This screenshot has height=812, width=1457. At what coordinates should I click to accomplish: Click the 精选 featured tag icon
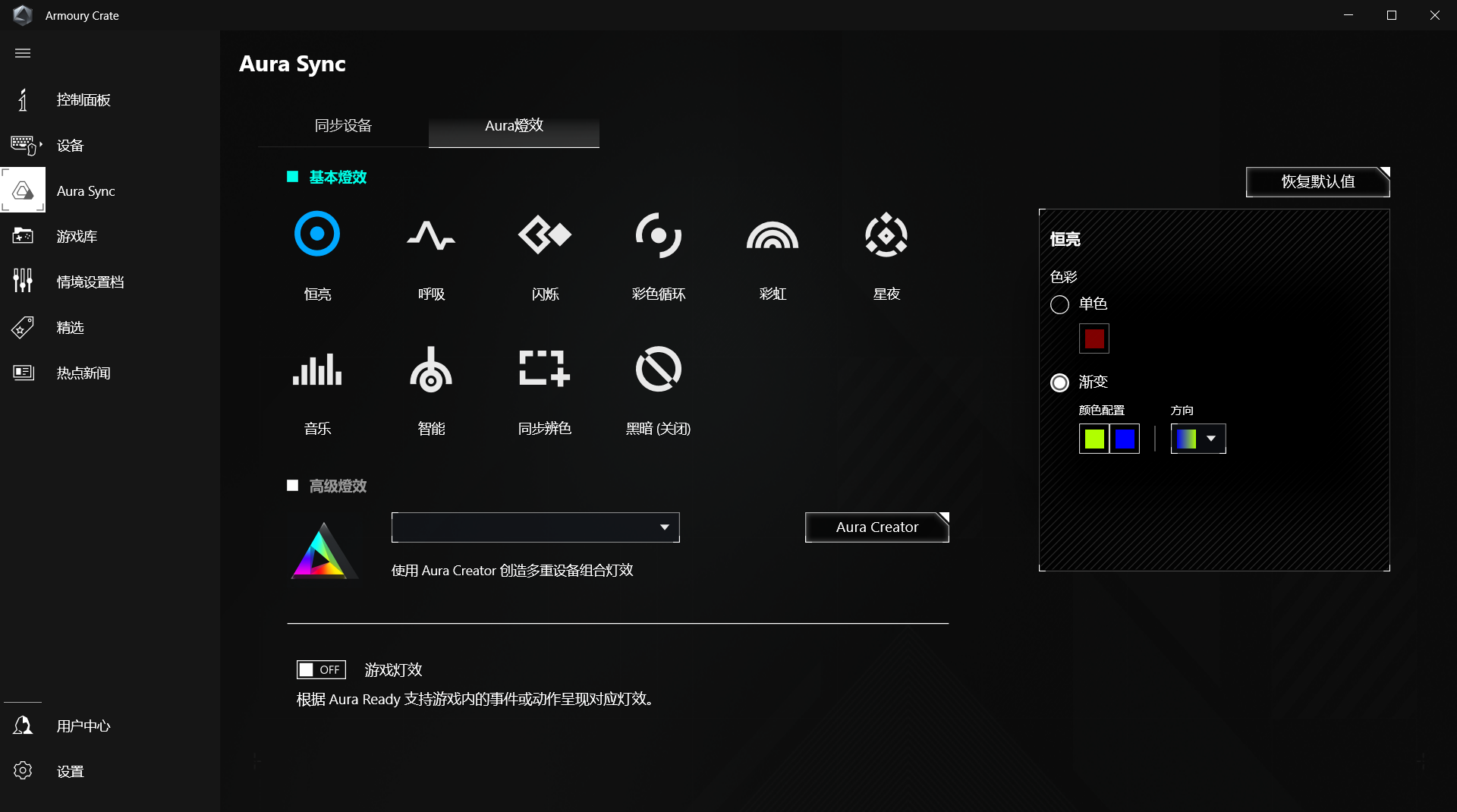pos(23,327)
